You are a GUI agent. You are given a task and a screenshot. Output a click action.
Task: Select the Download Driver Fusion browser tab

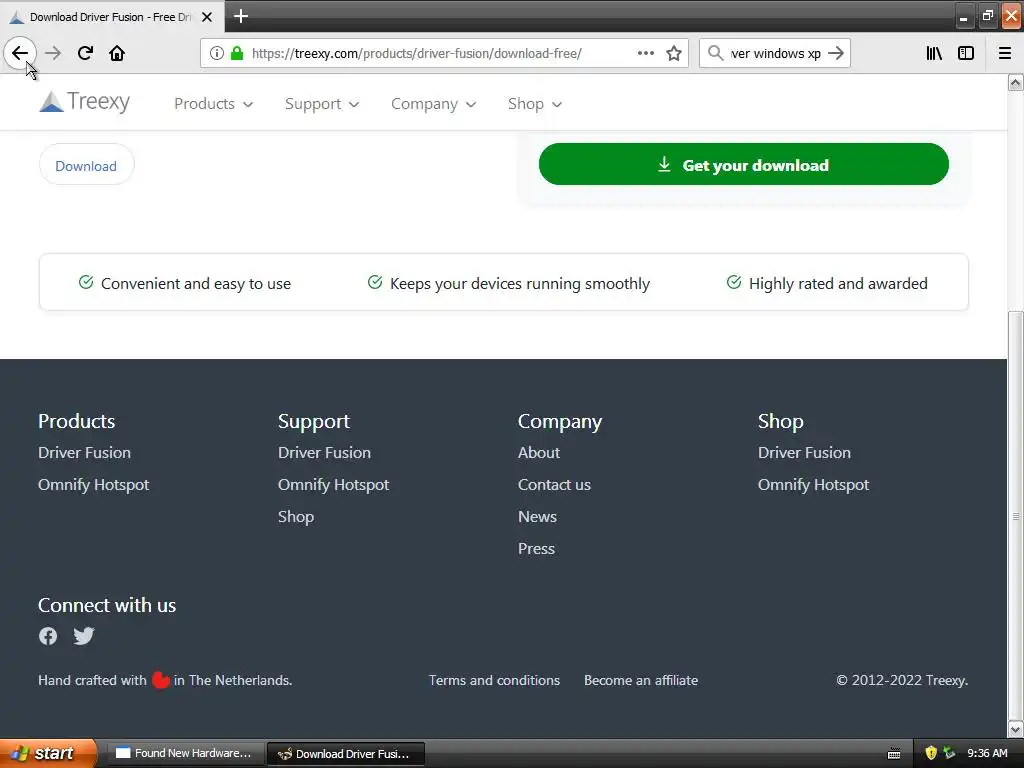point(112,17)
